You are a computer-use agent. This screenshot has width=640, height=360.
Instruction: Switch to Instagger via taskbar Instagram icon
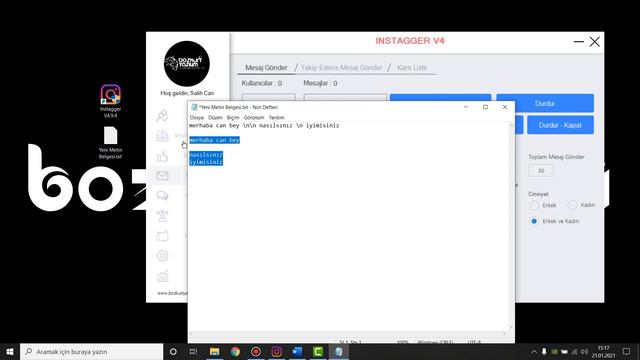click(x=276, y=351)
